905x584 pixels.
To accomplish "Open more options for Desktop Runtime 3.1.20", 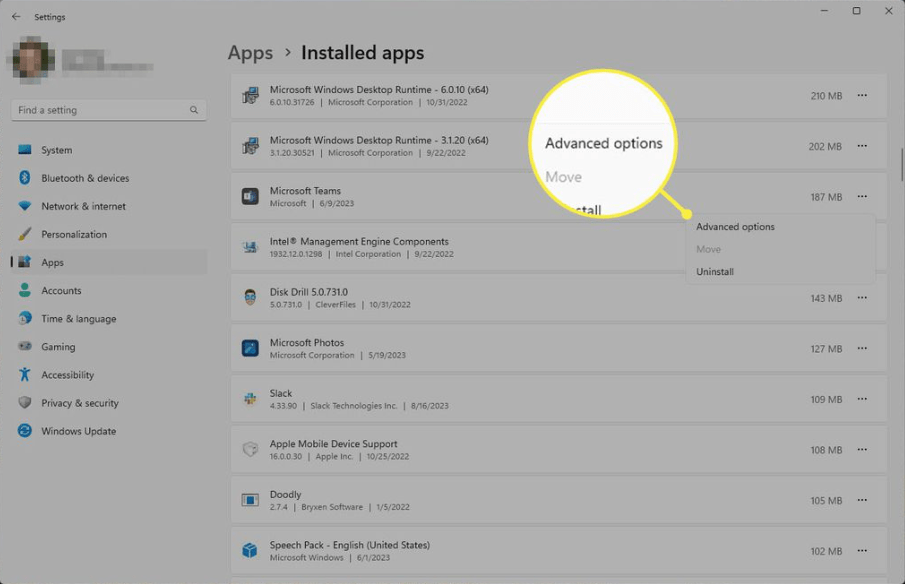I will click(x=862, y=146).
